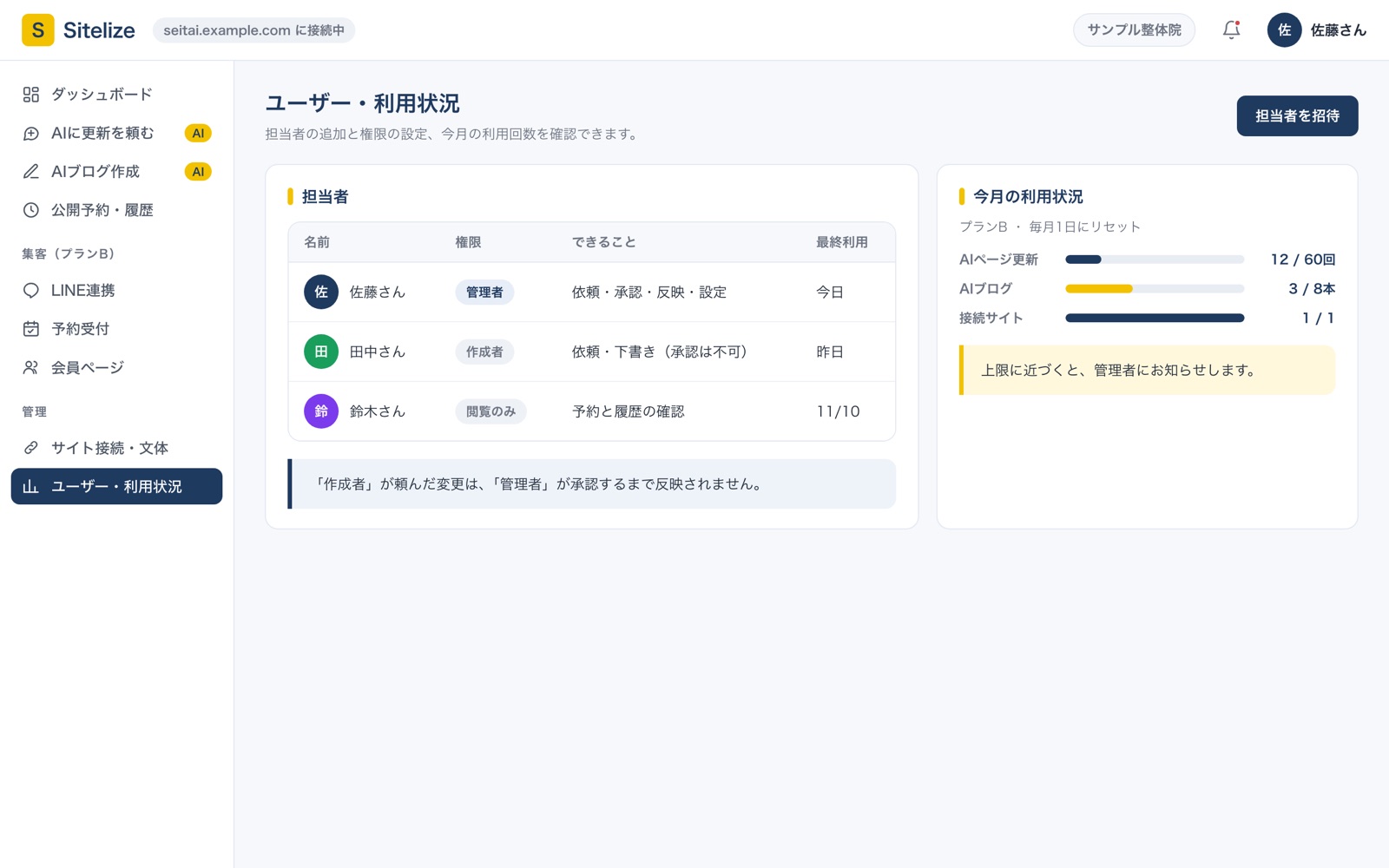This screenshot has height=868, width=1389.
Task: Click the 作成者 role badge
Action: 484,352
